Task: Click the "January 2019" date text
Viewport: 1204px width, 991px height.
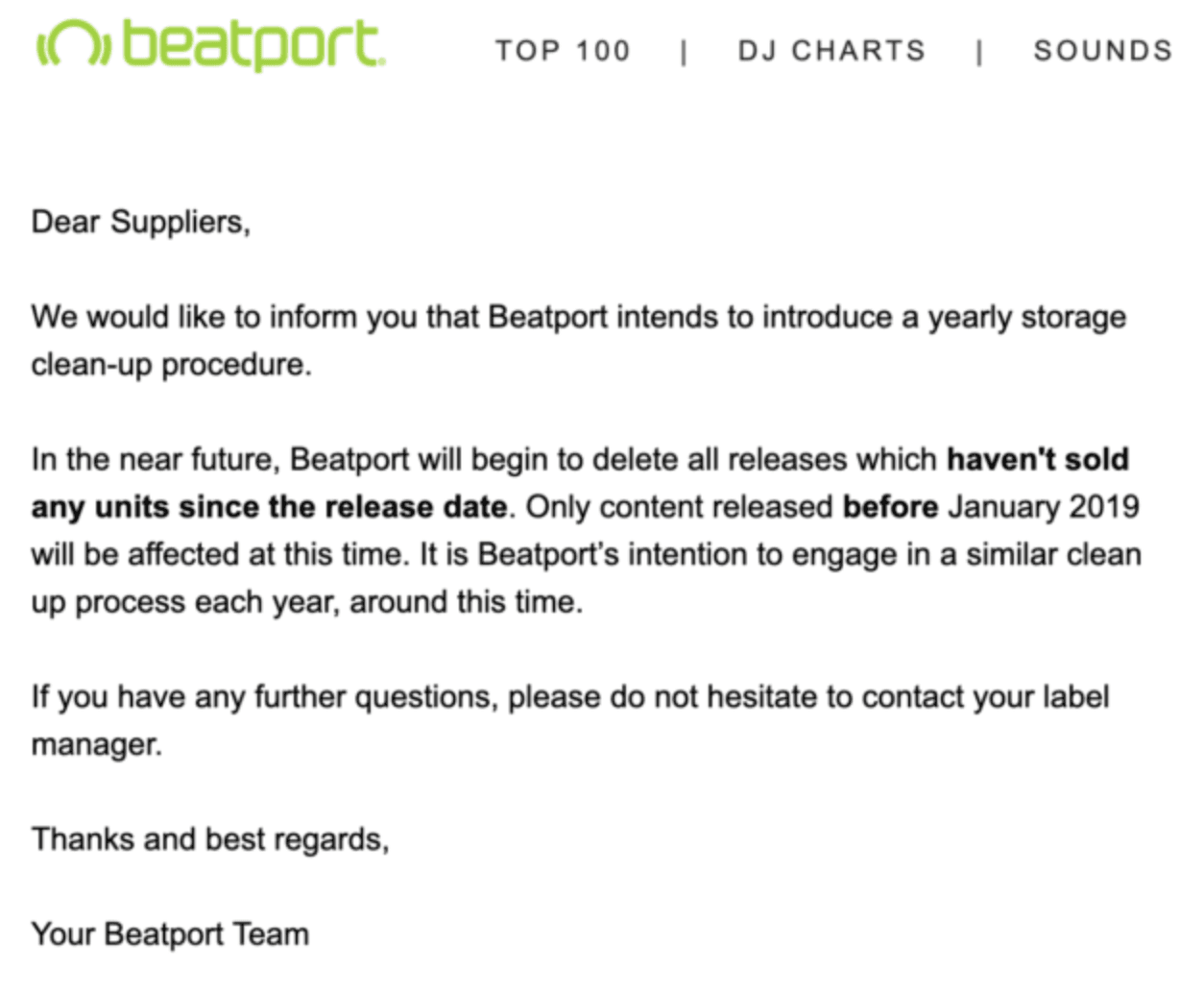Action: (x=1044, y=506)
